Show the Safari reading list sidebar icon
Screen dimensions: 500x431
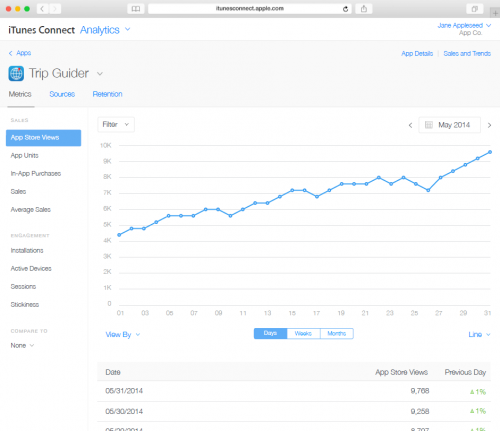(136, 9)
